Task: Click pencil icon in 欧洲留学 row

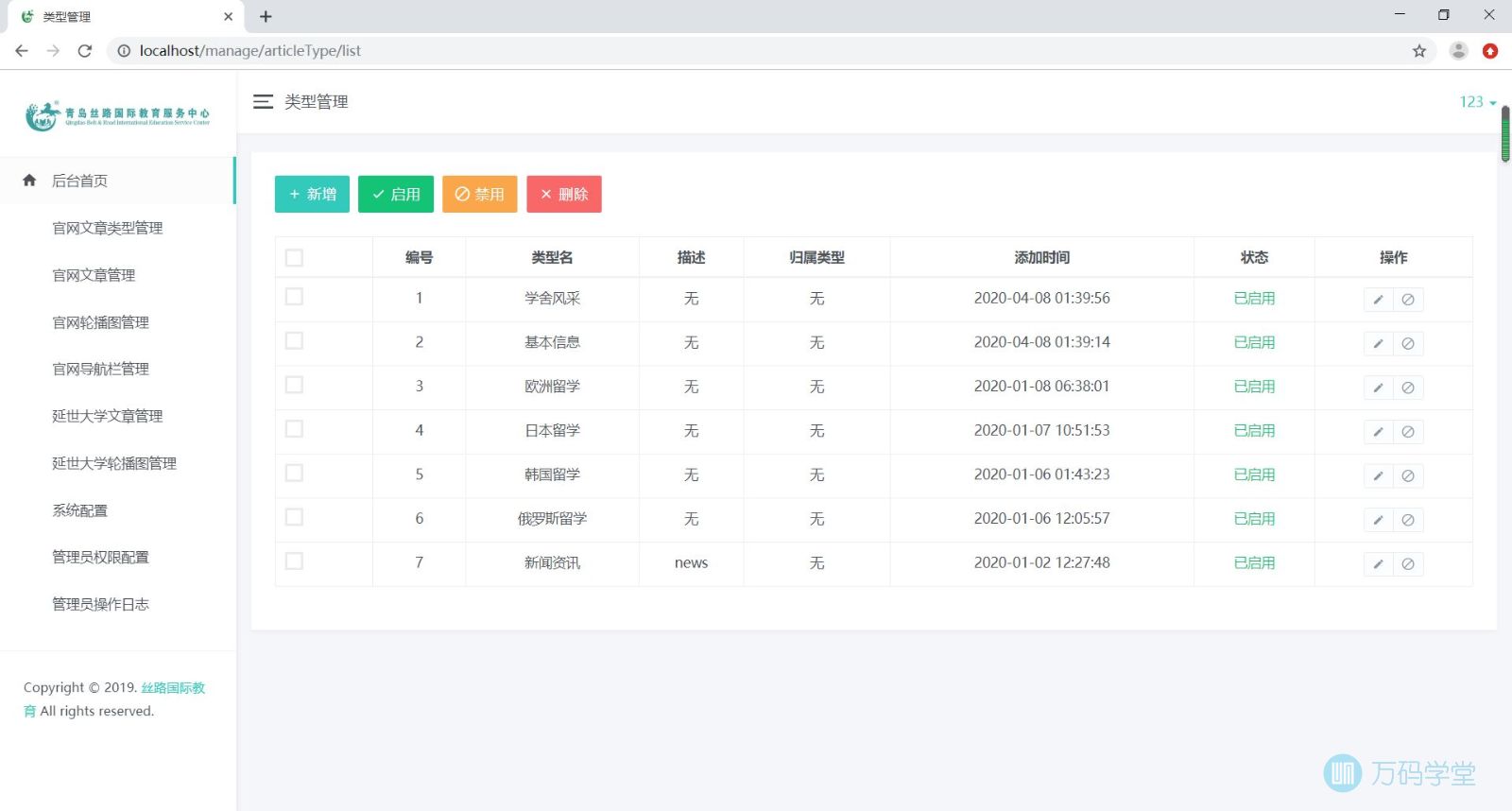Action: point(1378,388)
